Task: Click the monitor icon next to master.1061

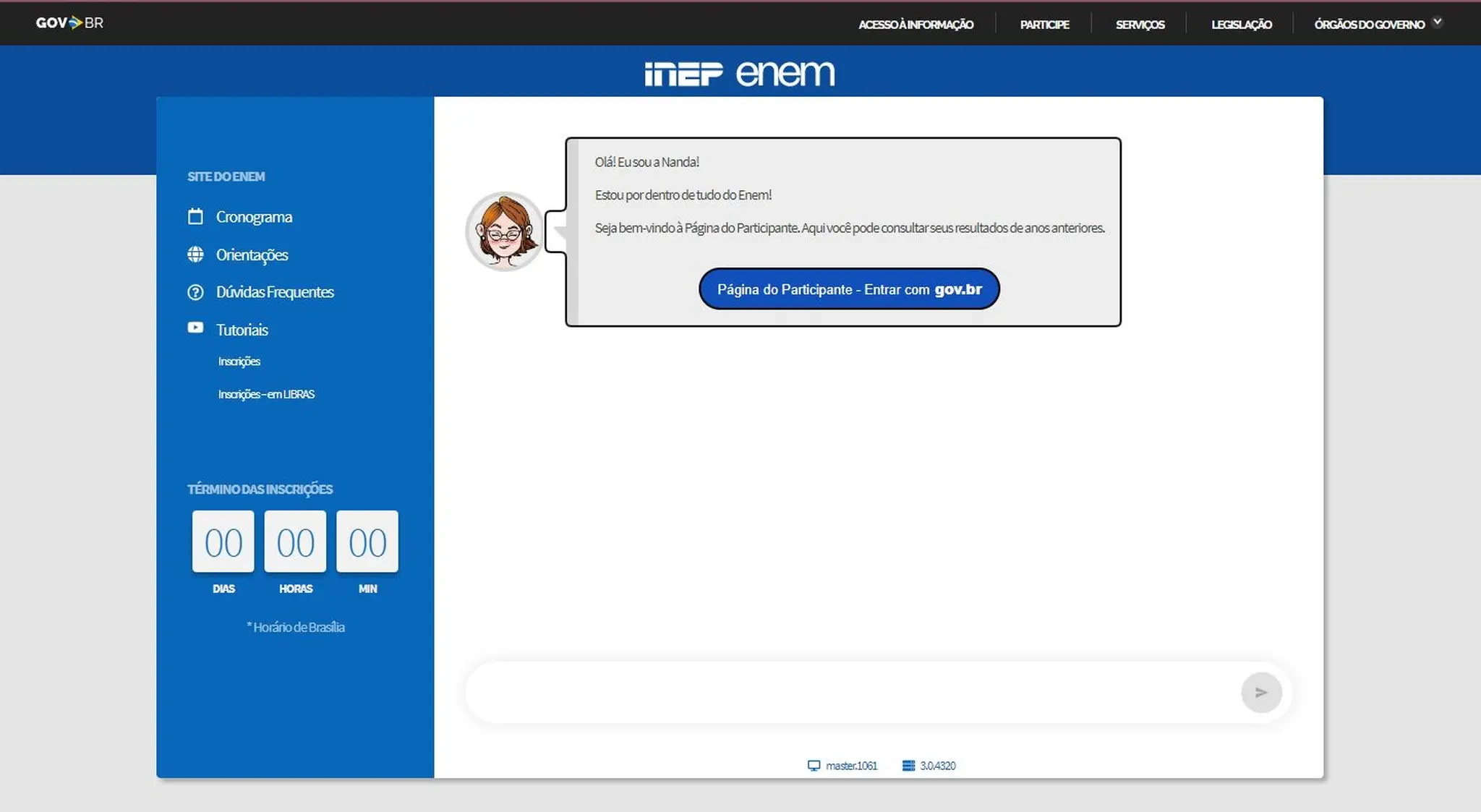Action: (814, 766)
